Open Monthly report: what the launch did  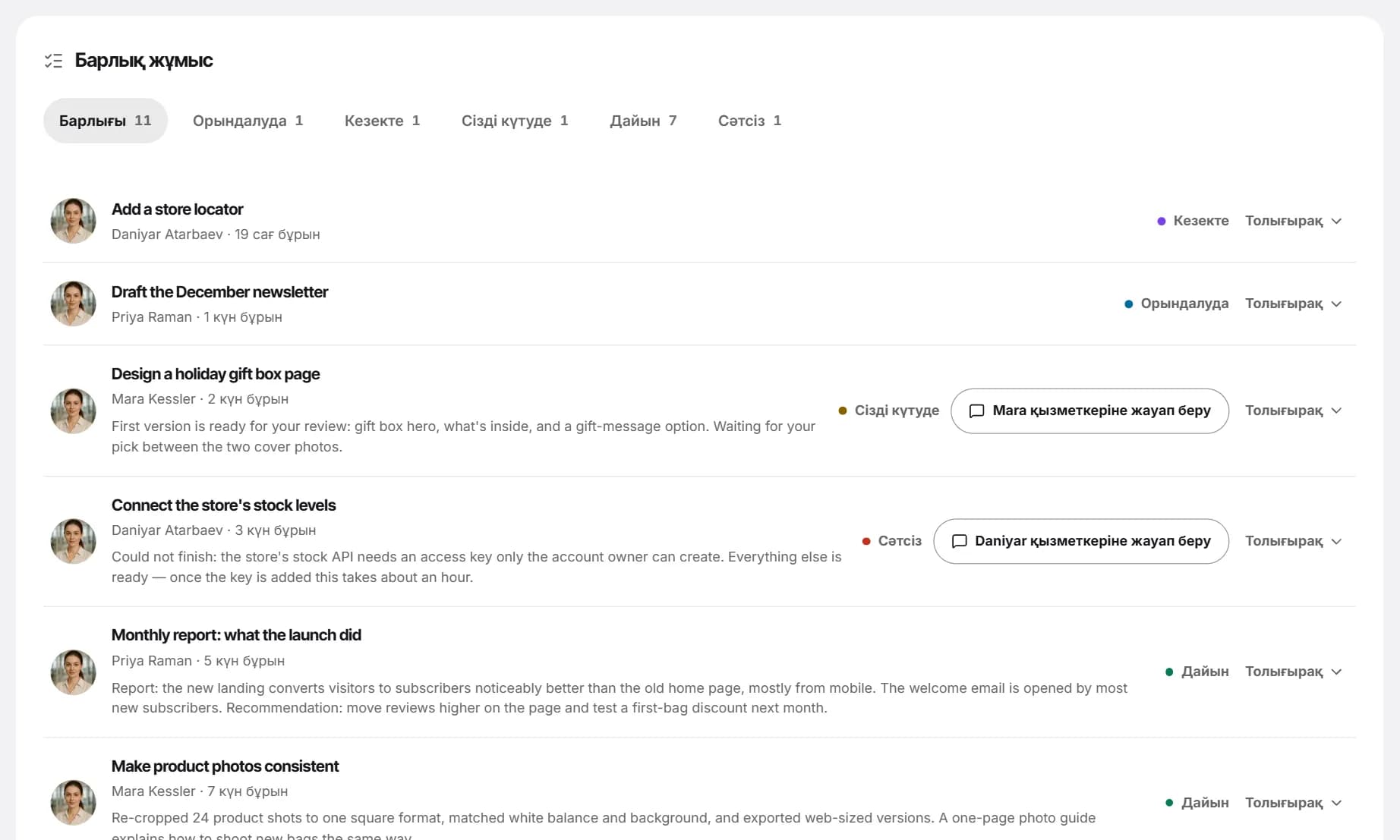point(236,635)
